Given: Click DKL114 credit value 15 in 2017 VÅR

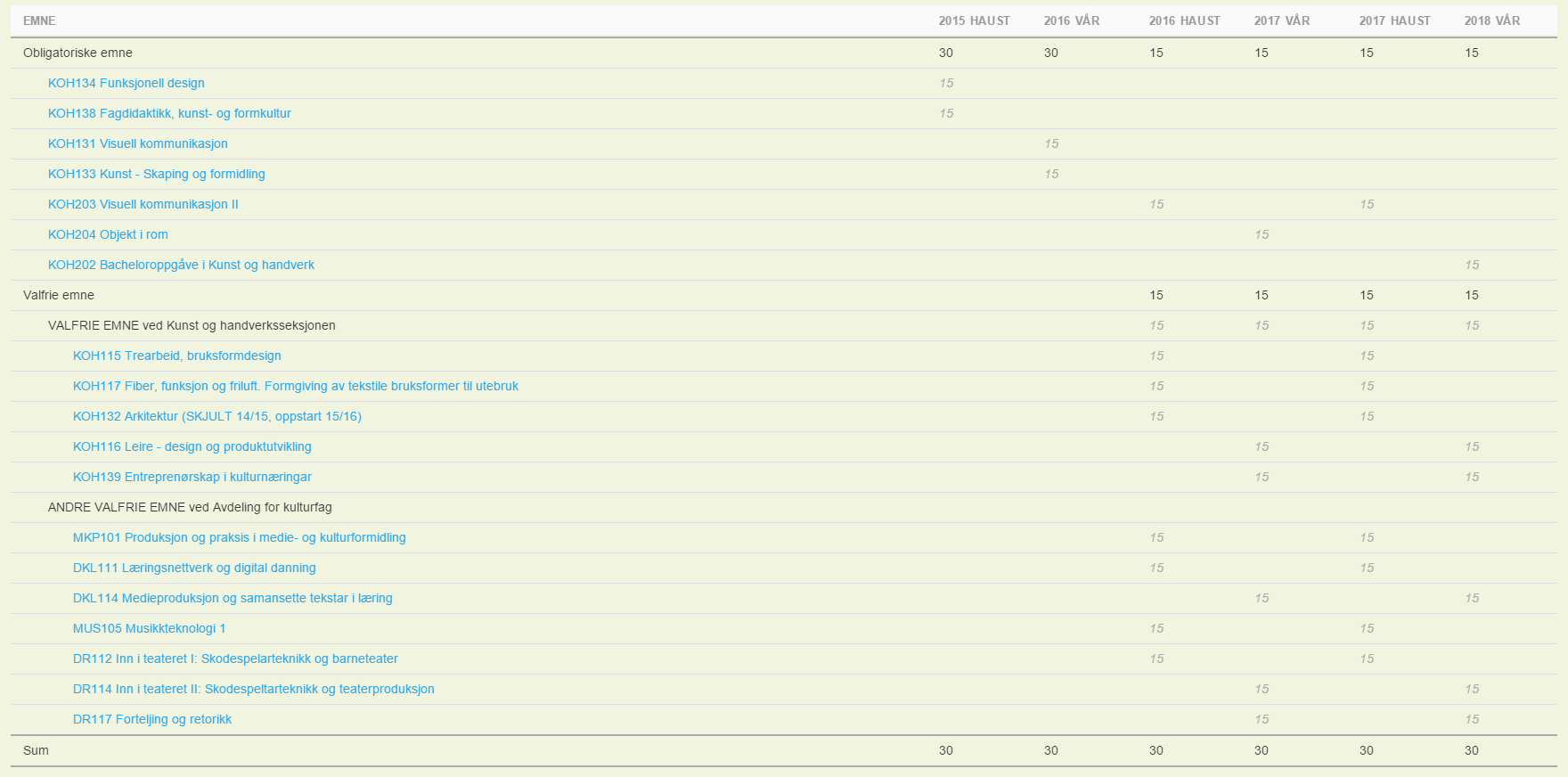Looking at the screenshot, I should pos(1262,598).
